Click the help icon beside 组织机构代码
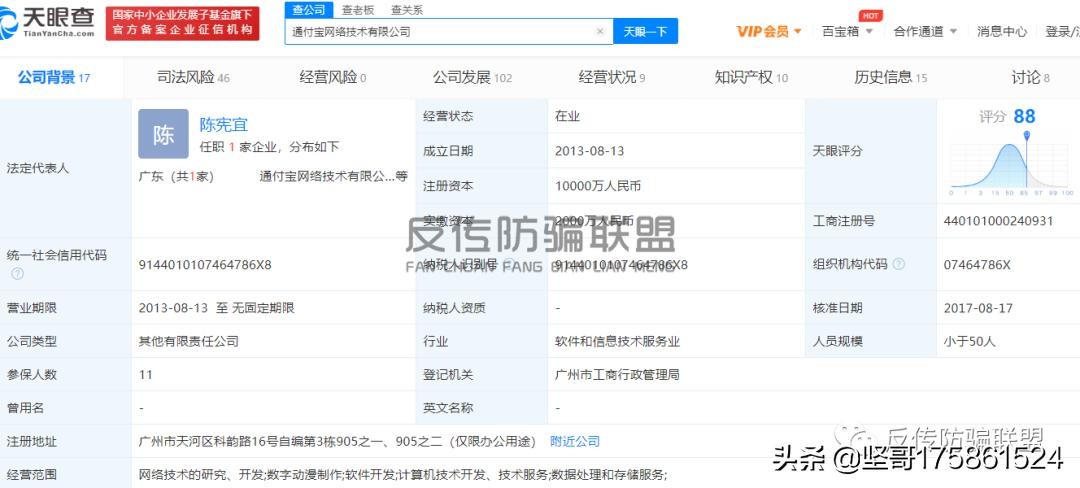This screenshot has width=1080, height=488. pos(898,264)
